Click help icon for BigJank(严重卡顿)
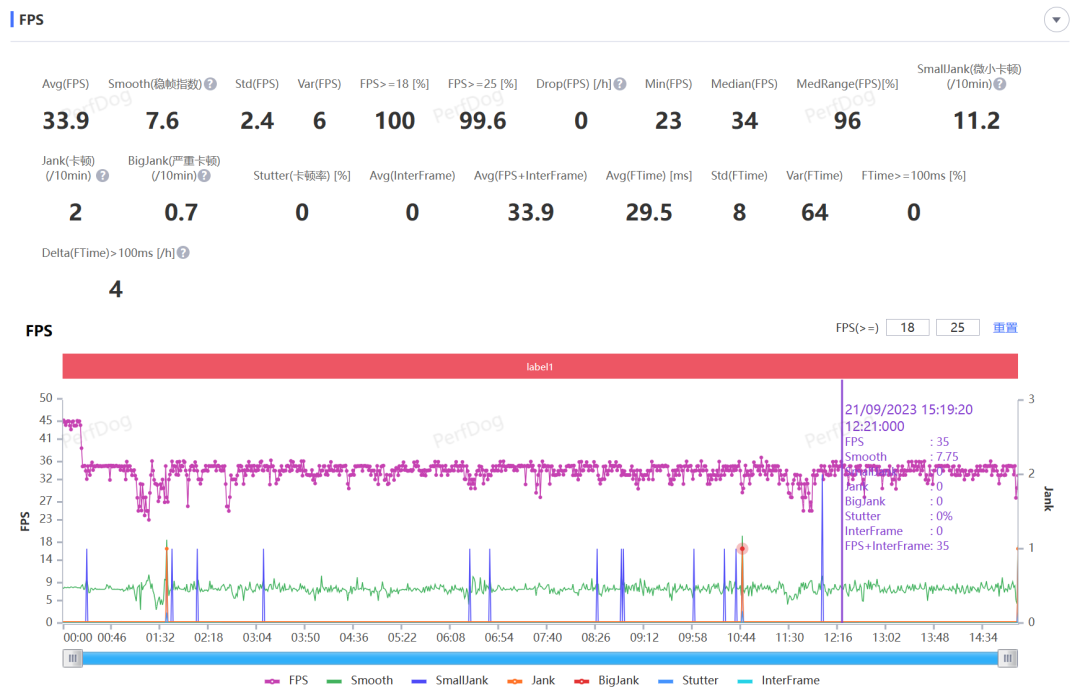Screen dimensions: 1080x693 [x=204, y=176]
